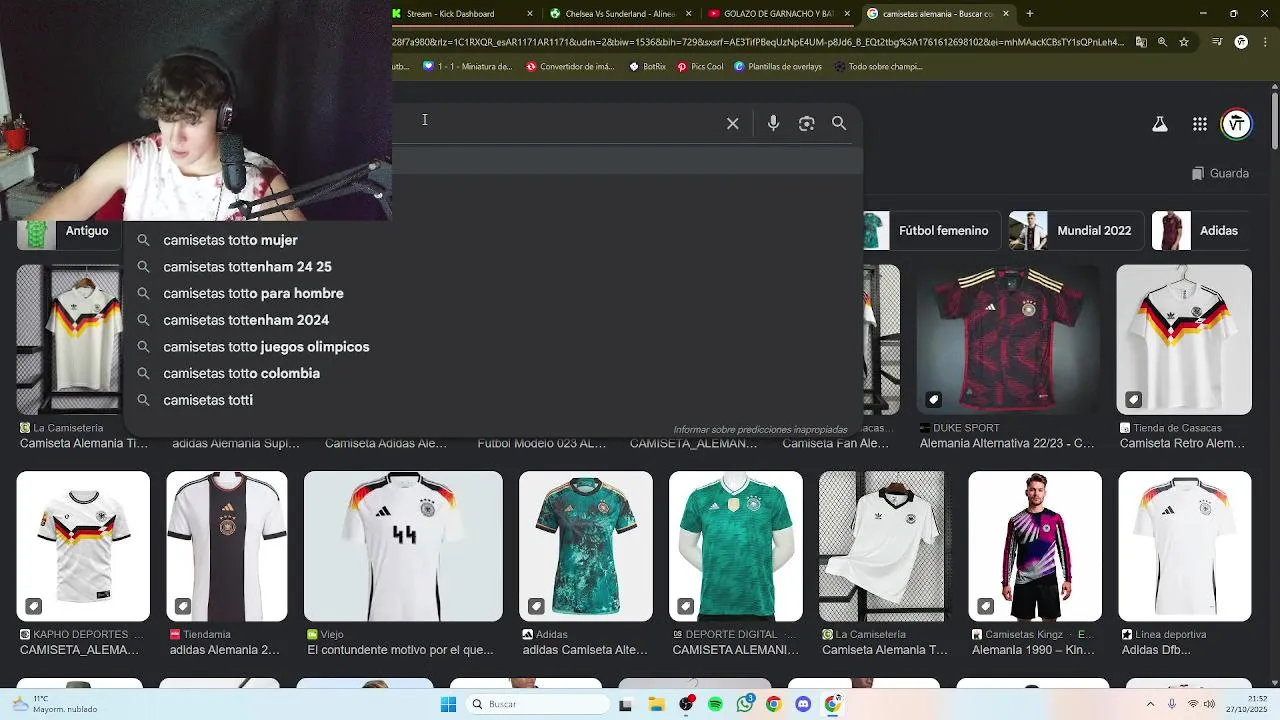Image resolution: width=1280 pixels, height=720 pixels.
Task: Click the translate page icon in address bar
Action: coord(1142,42)
